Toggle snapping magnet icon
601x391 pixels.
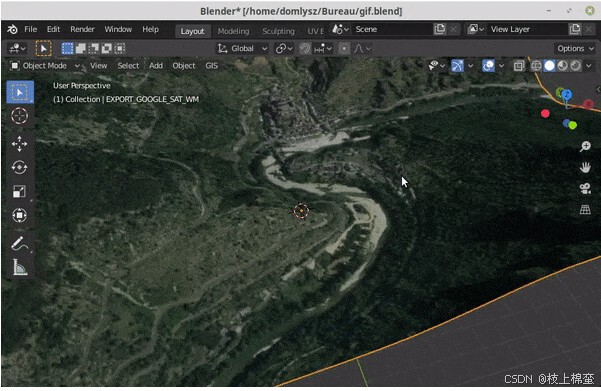coord(305,49)
